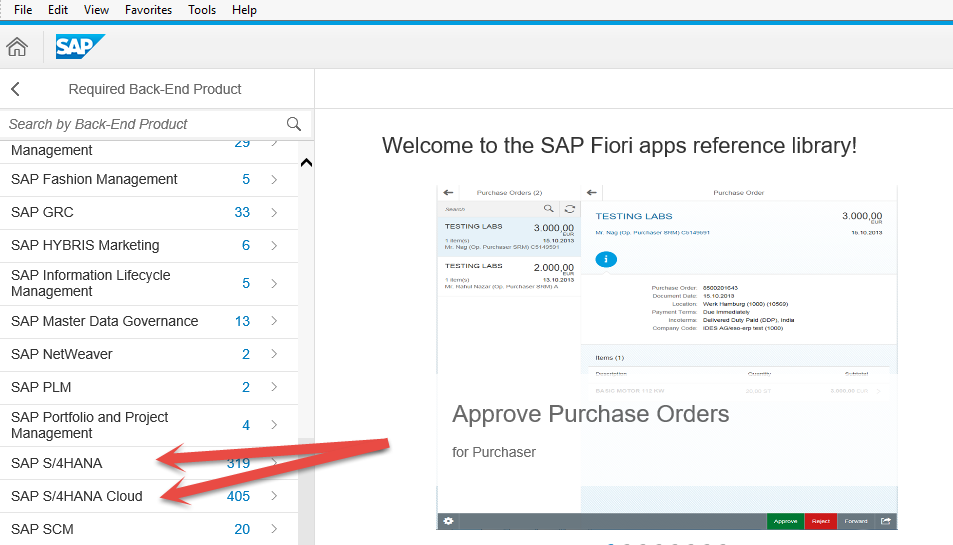Select SAP NetWeaver list item
The image size is (953, 545).
point(149,354)
